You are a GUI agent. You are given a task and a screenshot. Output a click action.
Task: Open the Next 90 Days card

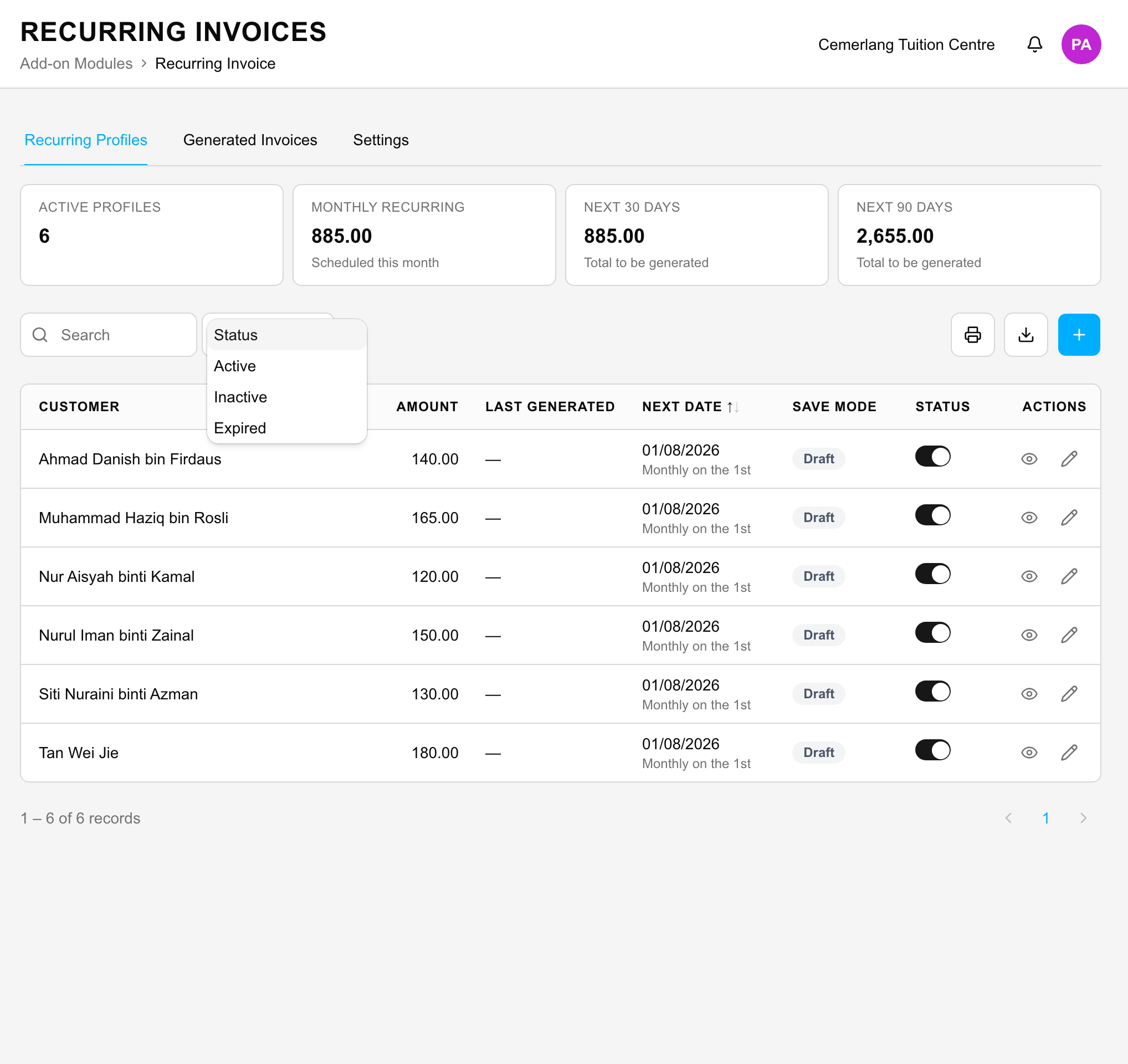tap(968, 235)
